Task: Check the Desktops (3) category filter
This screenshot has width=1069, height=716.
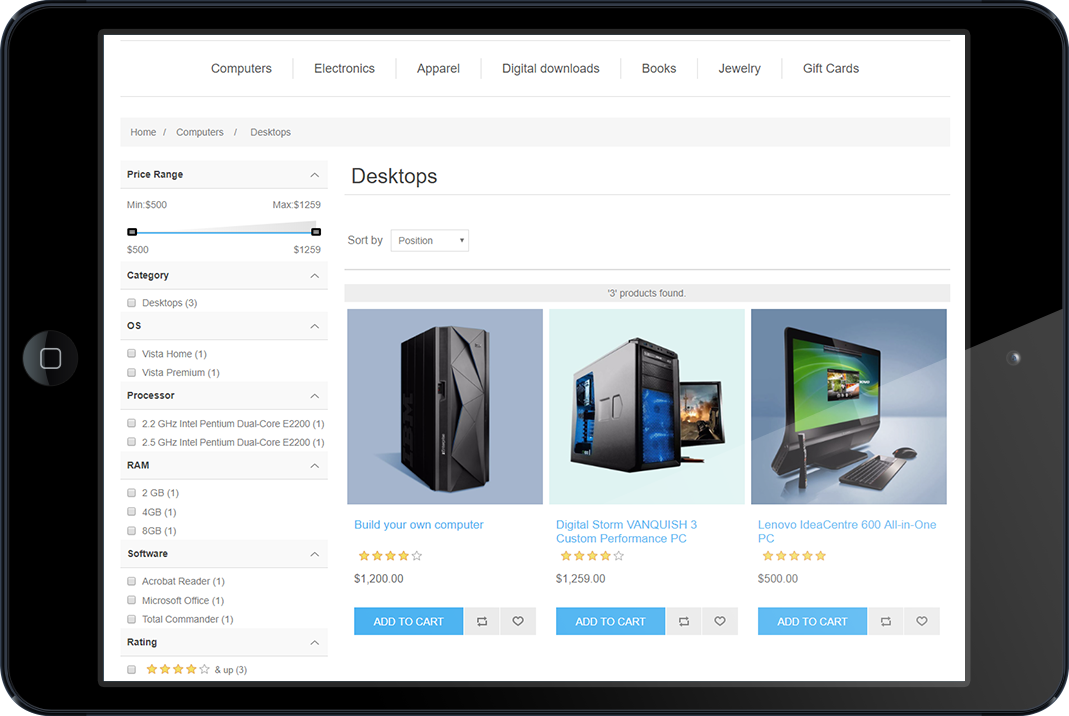Action: coord(132,303)
